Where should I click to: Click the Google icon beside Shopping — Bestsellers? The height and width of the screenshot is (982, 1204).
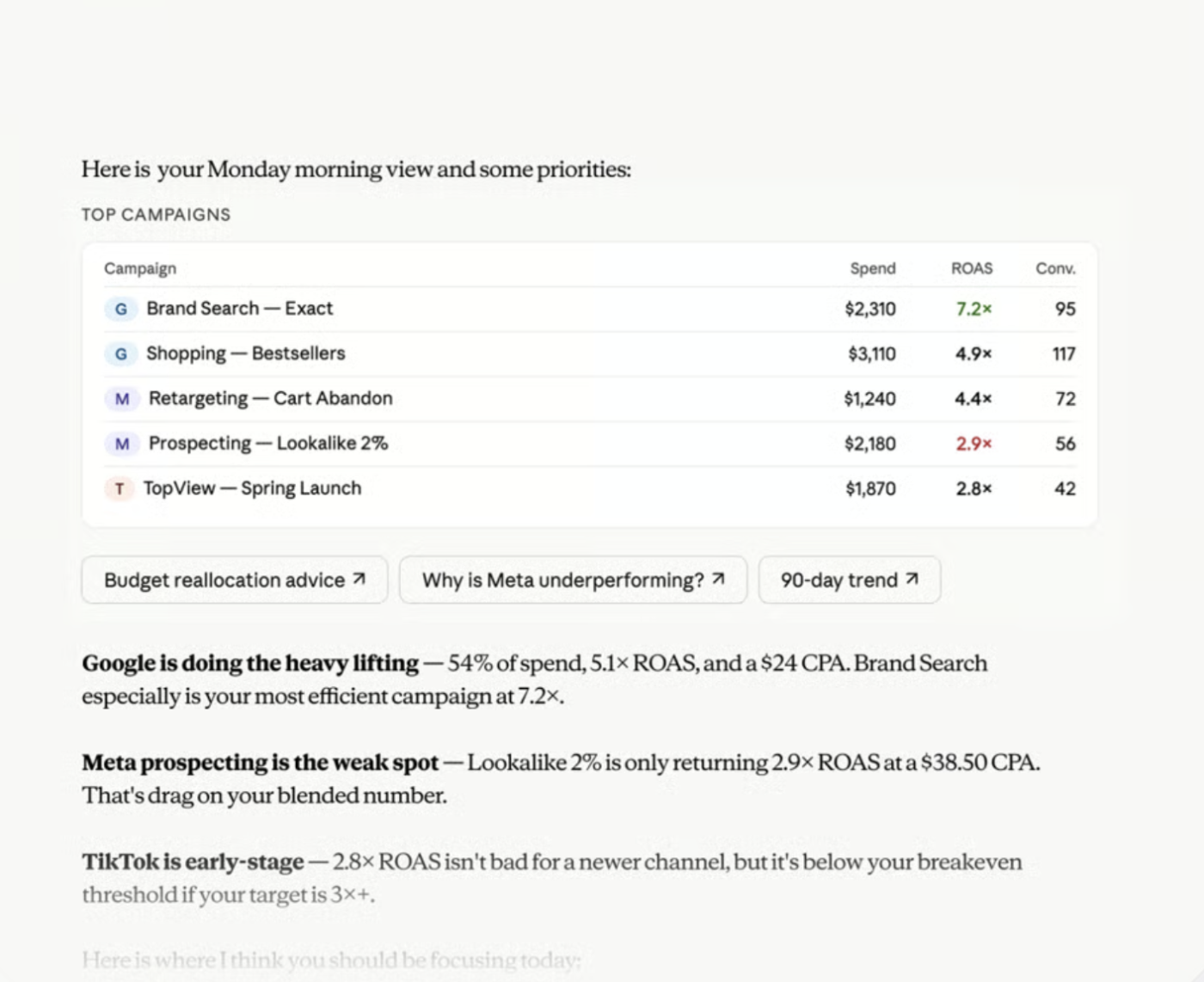click(x=121, y=353)
